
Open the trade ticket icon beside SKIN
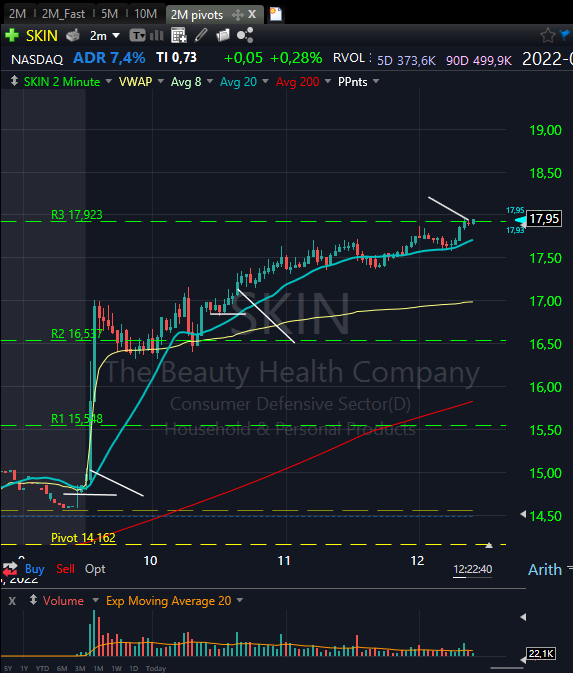[x=73, y=35]
